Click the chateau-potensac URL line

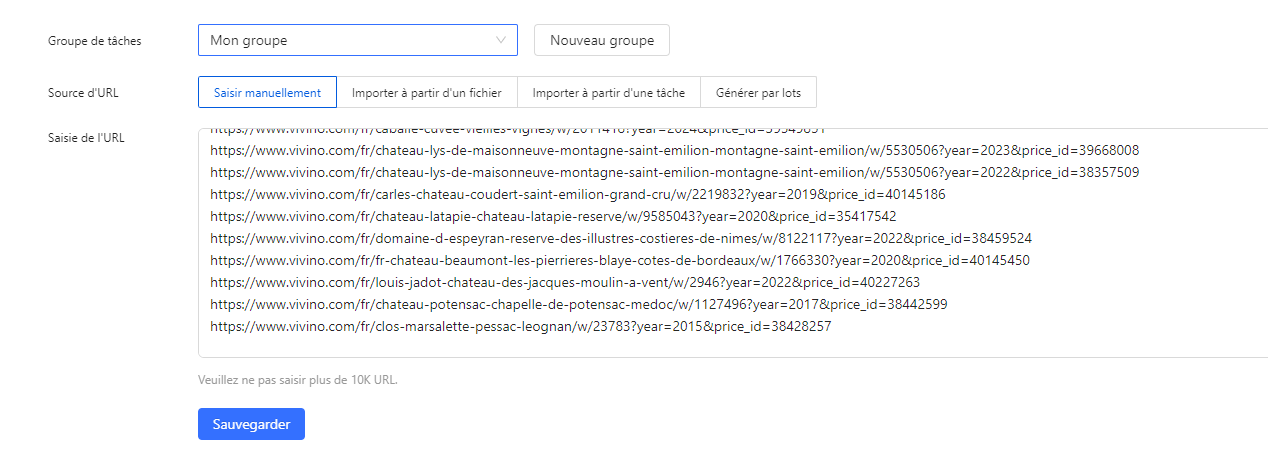point(578,304)
